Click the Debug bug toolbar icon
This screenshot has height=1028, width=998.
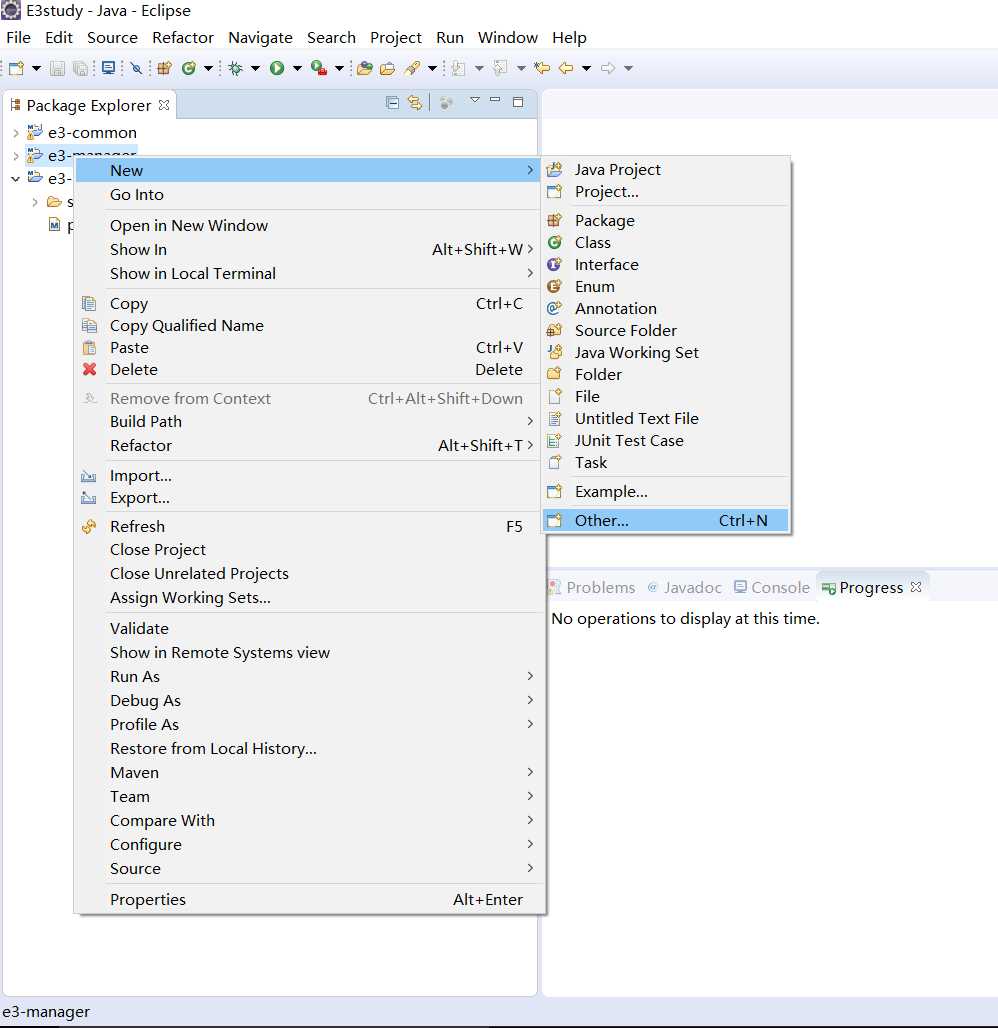pos(235,68)
